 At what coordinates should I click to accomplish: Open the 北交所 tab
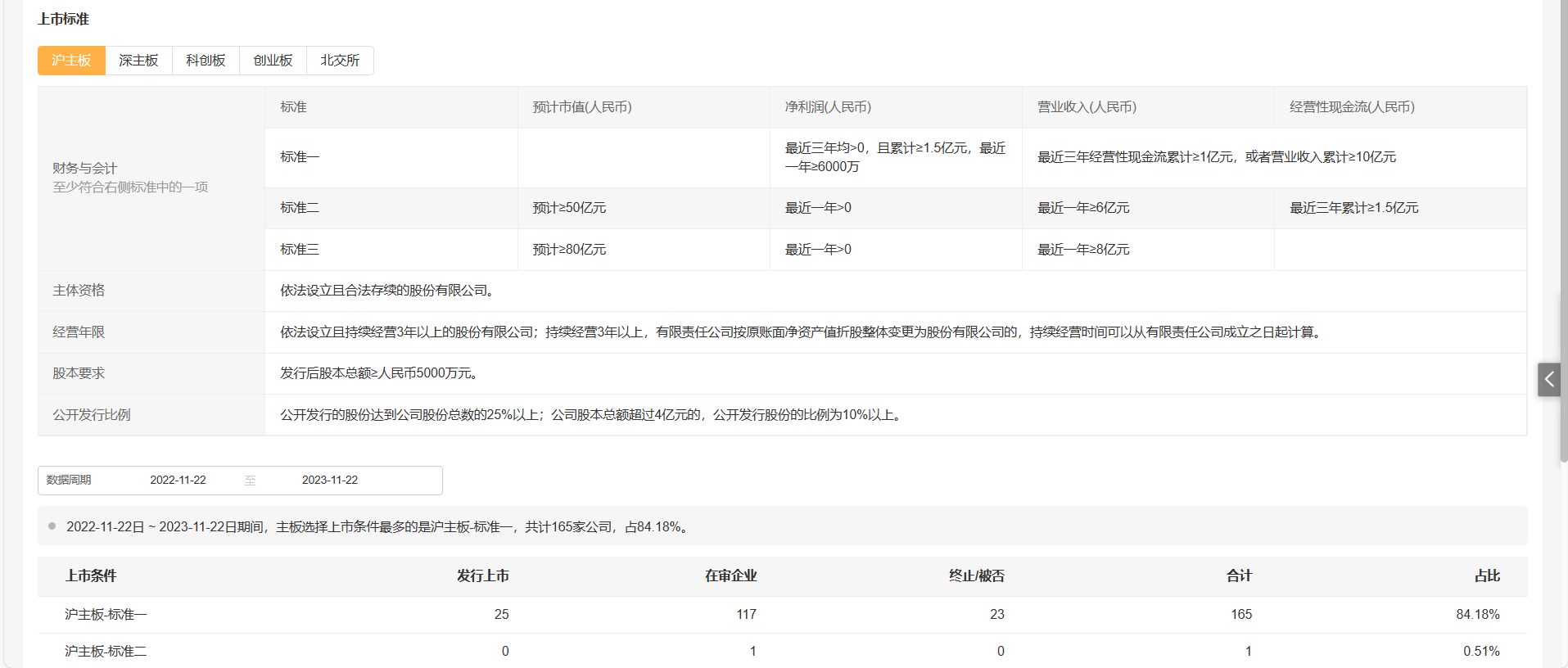[340, 61]
